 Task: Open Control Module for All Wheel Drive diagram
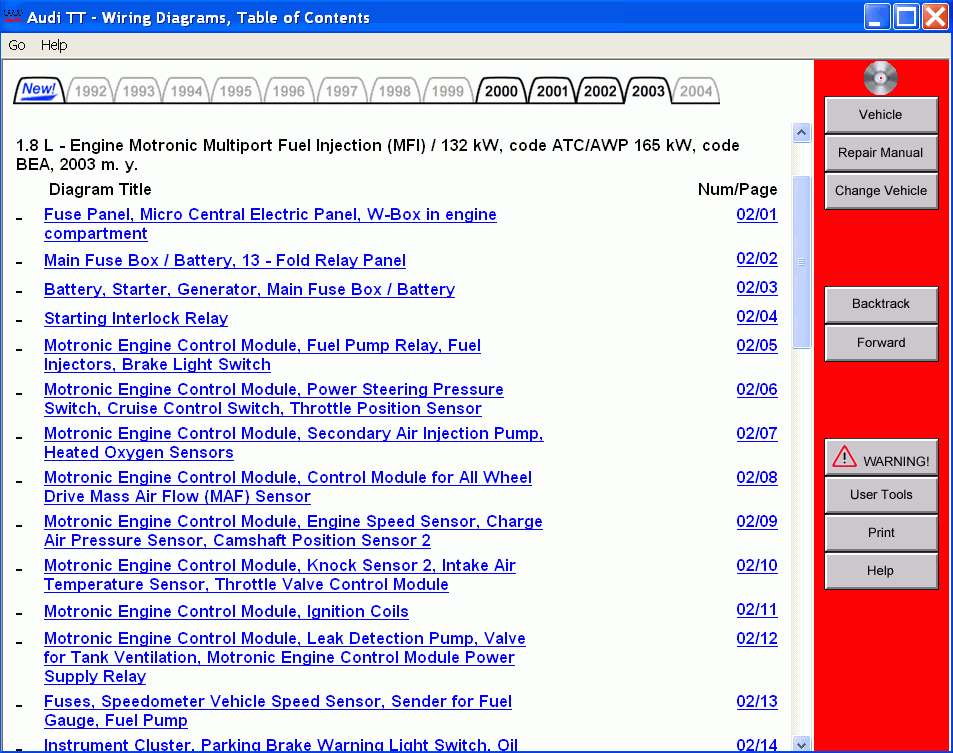click(287, 487)
